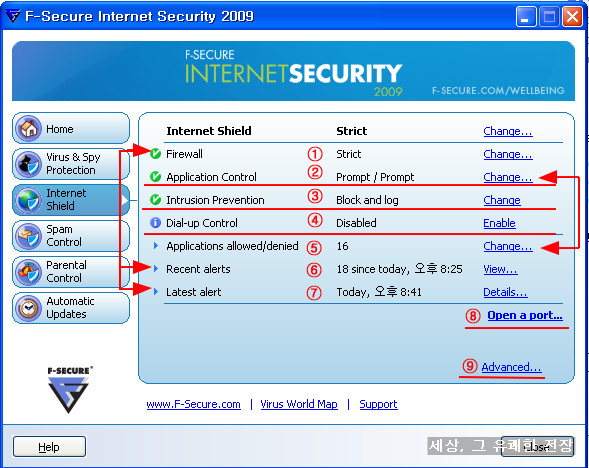The width and height of the screenshot is (589, 468).
Task: Click the Internet Shield heading text
Action: pos(209,131)
